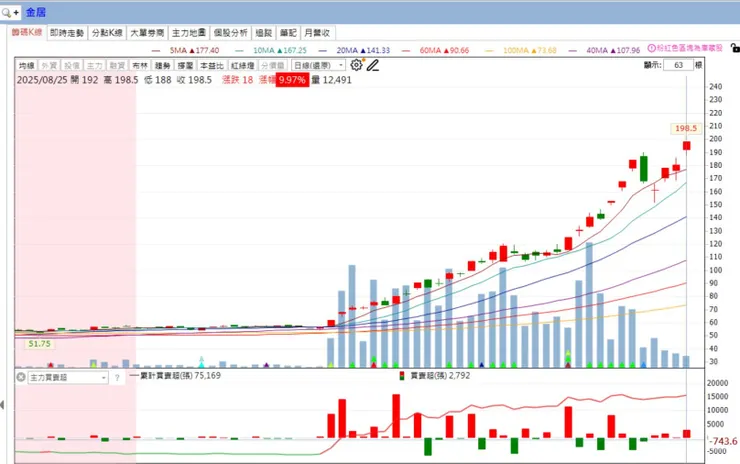
Task: Open the chart settings gear icon
Action: coord(356,65)
